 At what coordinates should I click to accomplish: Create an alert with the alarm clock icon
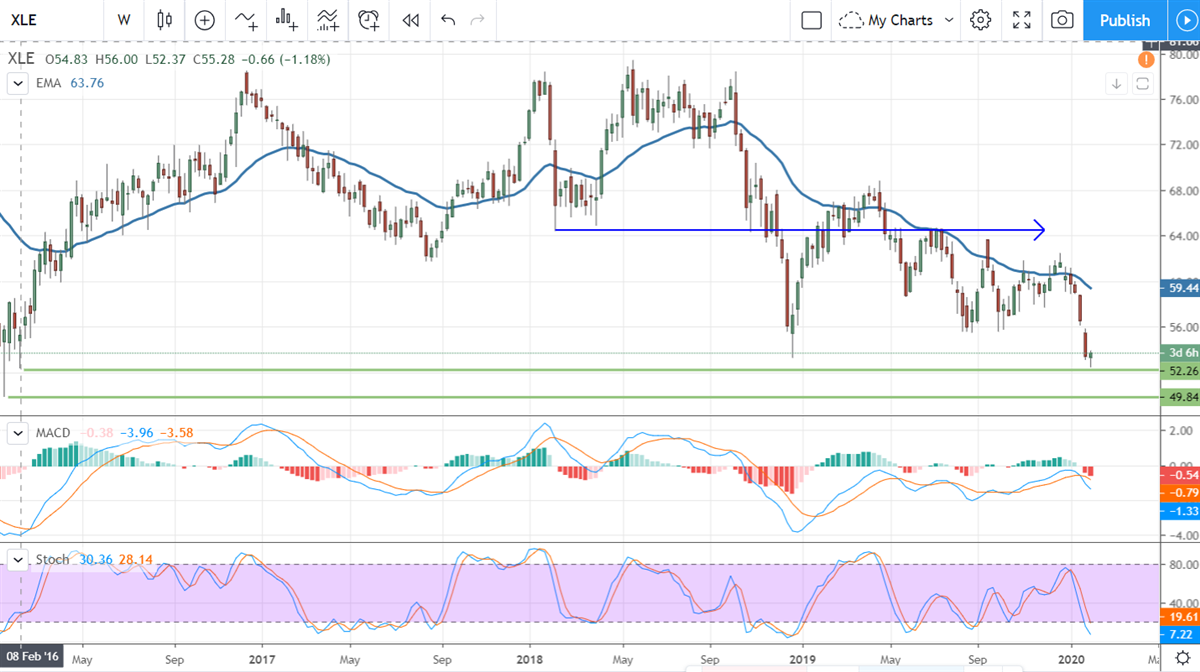pyautogui.click(x=369, y=20)
